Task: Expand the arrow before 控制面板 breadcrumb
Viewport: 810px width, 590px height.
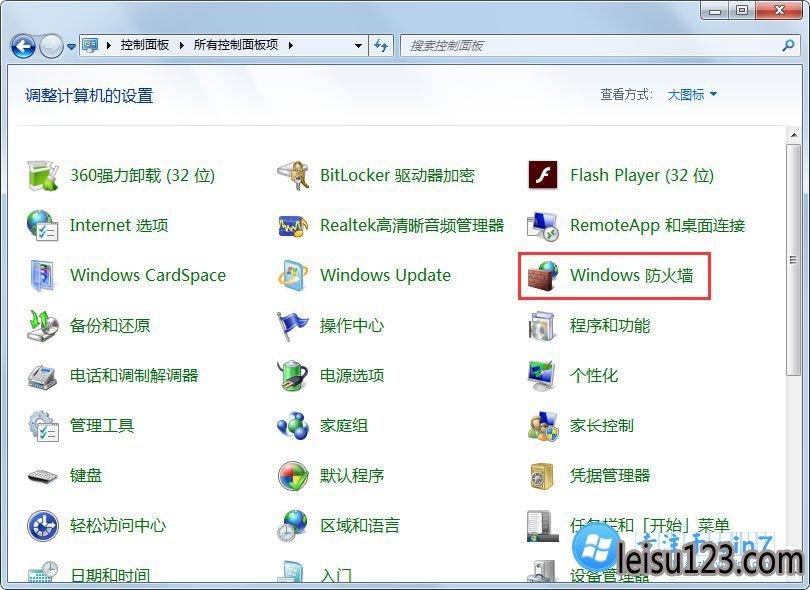Action: point(108,45)
